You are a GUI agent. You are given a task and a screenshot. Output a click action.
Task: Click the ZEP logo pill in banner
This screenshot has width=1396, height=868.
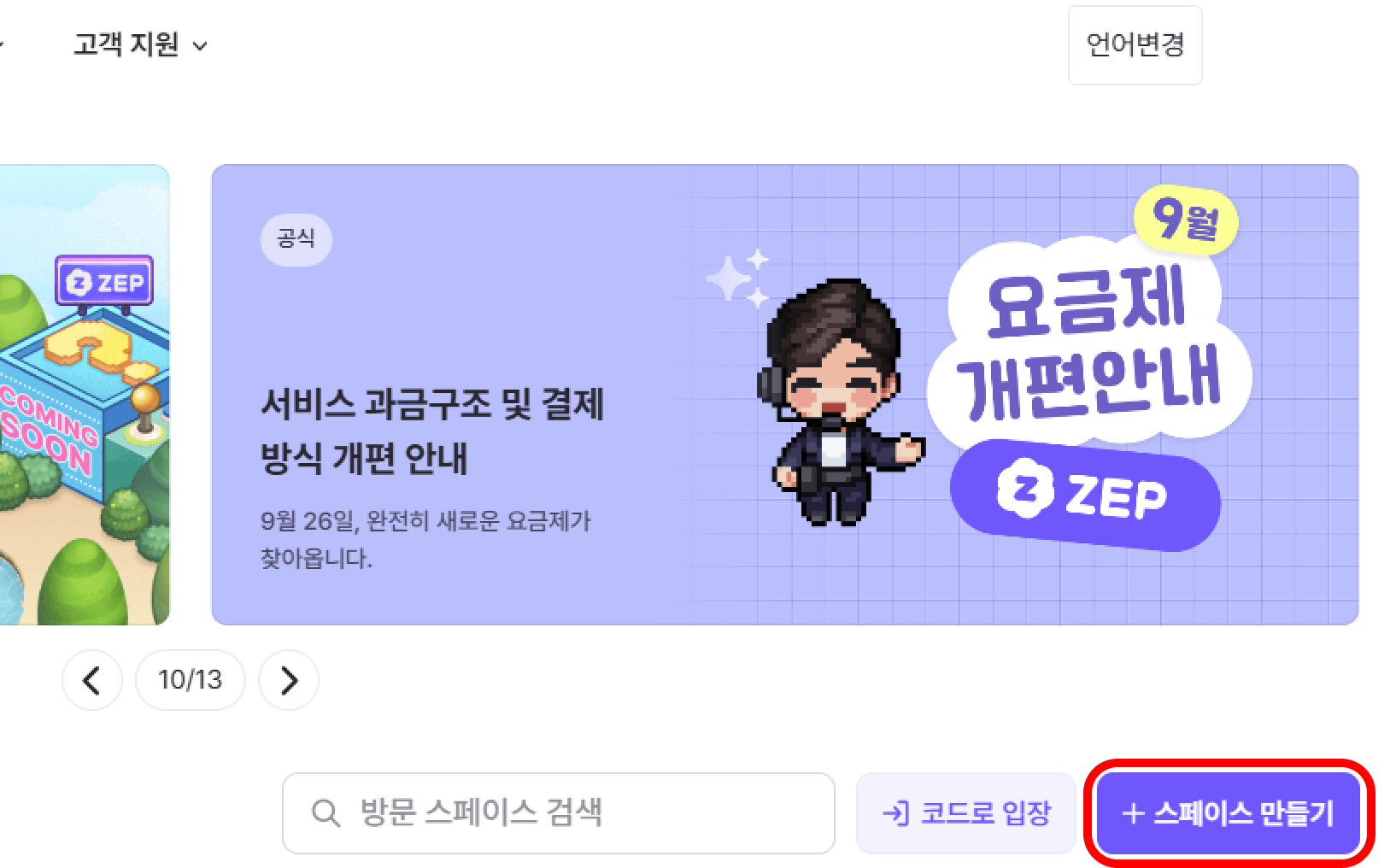(1085, 495)
